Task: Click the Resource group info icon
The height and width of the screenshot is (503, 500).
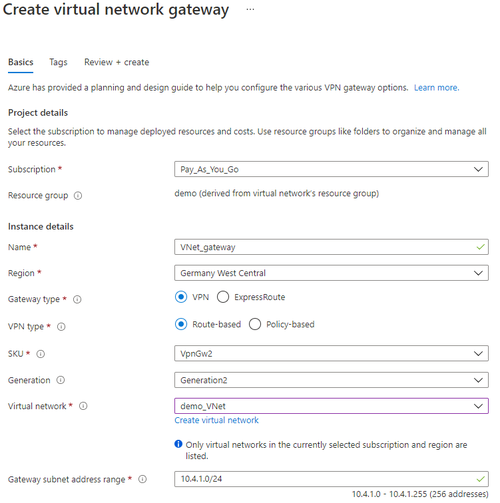Action: [78, 196]
